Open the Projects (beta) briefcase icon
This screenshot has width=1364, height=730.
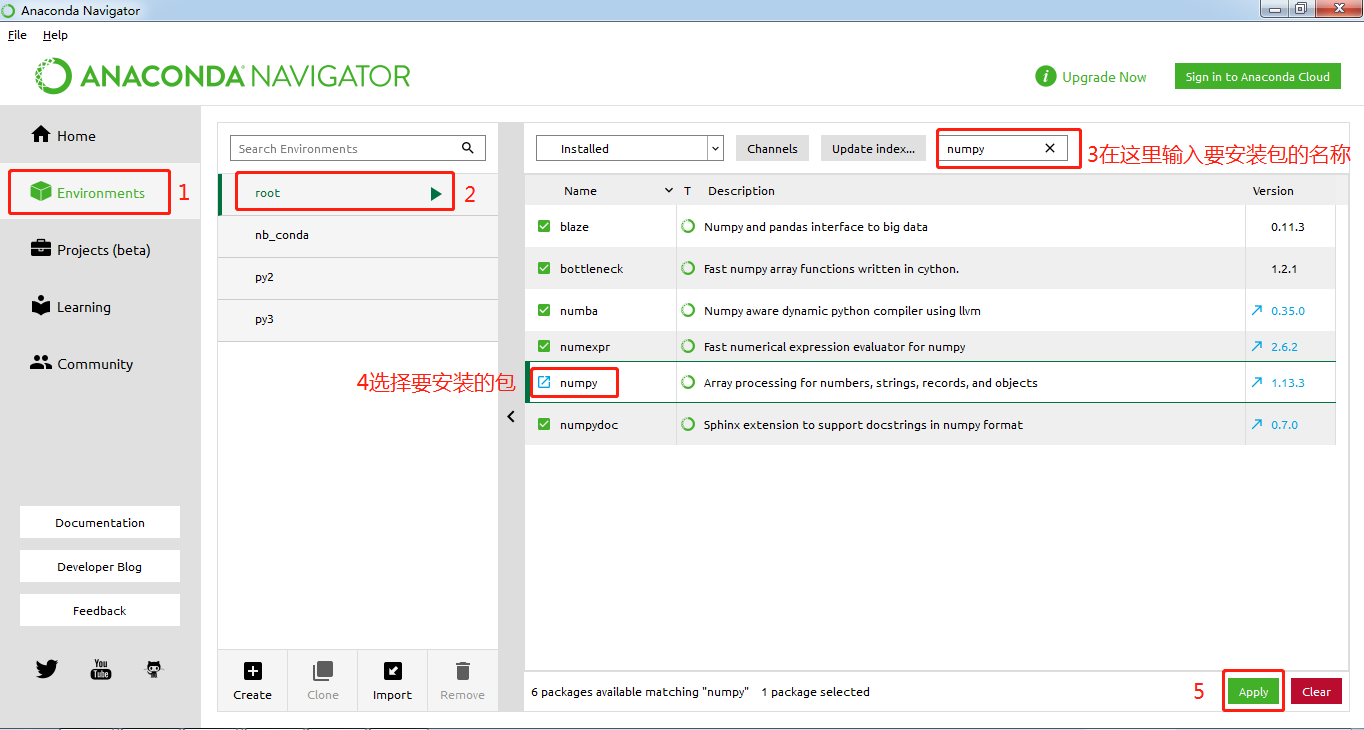[41, 248]
